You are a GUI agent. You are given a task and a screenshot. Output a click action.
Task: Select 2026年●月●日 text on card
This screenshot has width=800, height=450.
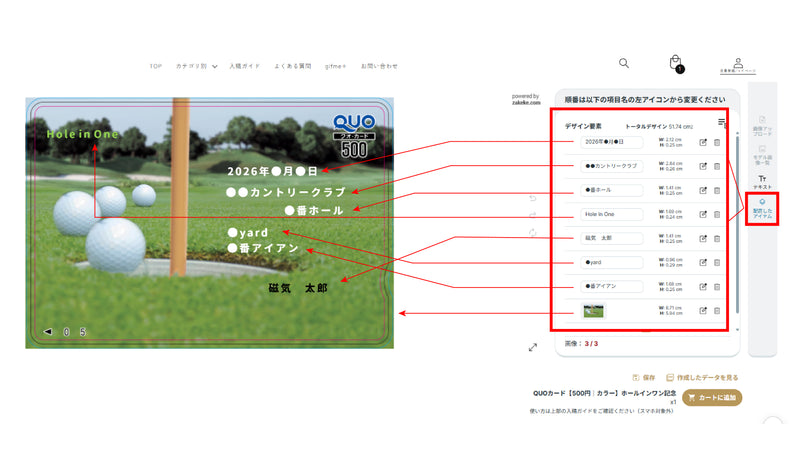click(272, 171)
